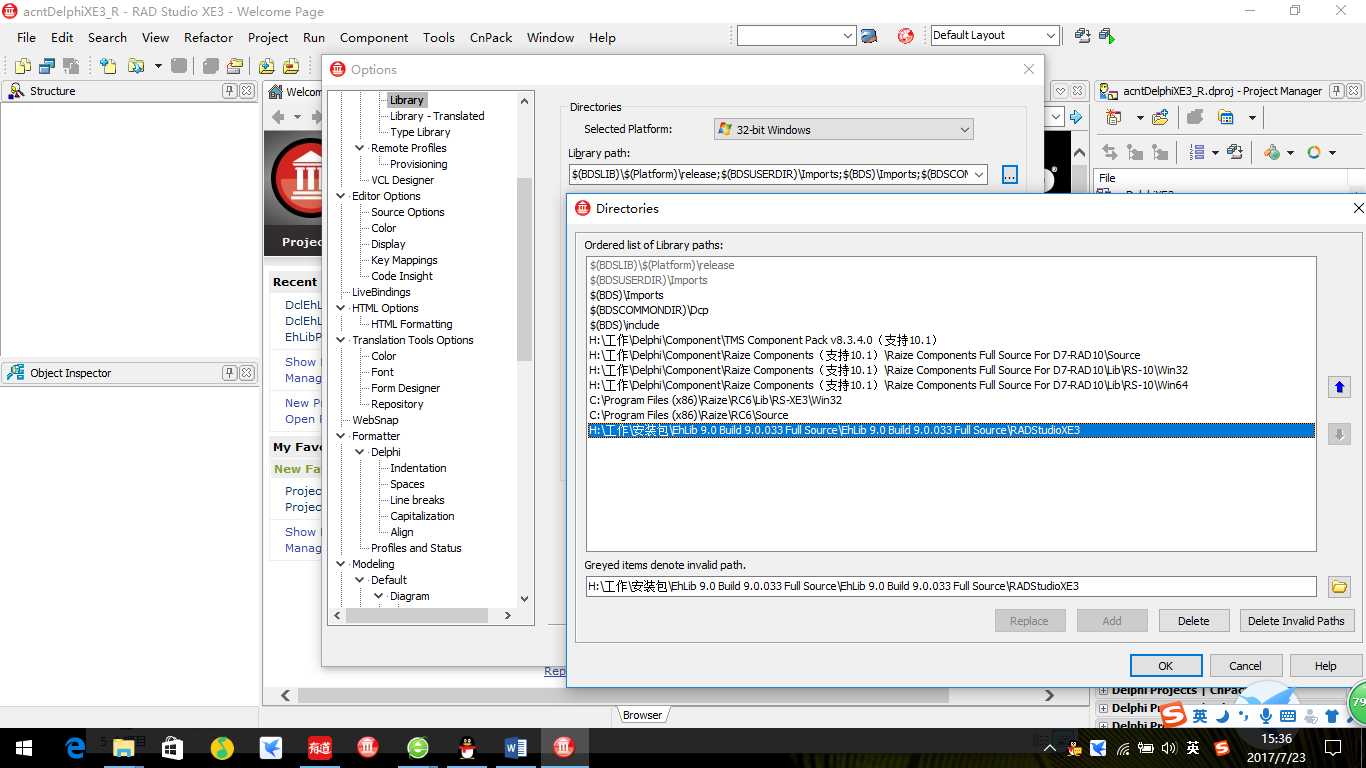The width and height of the screenshot is (1366, 768).
Task: Collapse the Formatter tree node
Action: click(341, 436)
